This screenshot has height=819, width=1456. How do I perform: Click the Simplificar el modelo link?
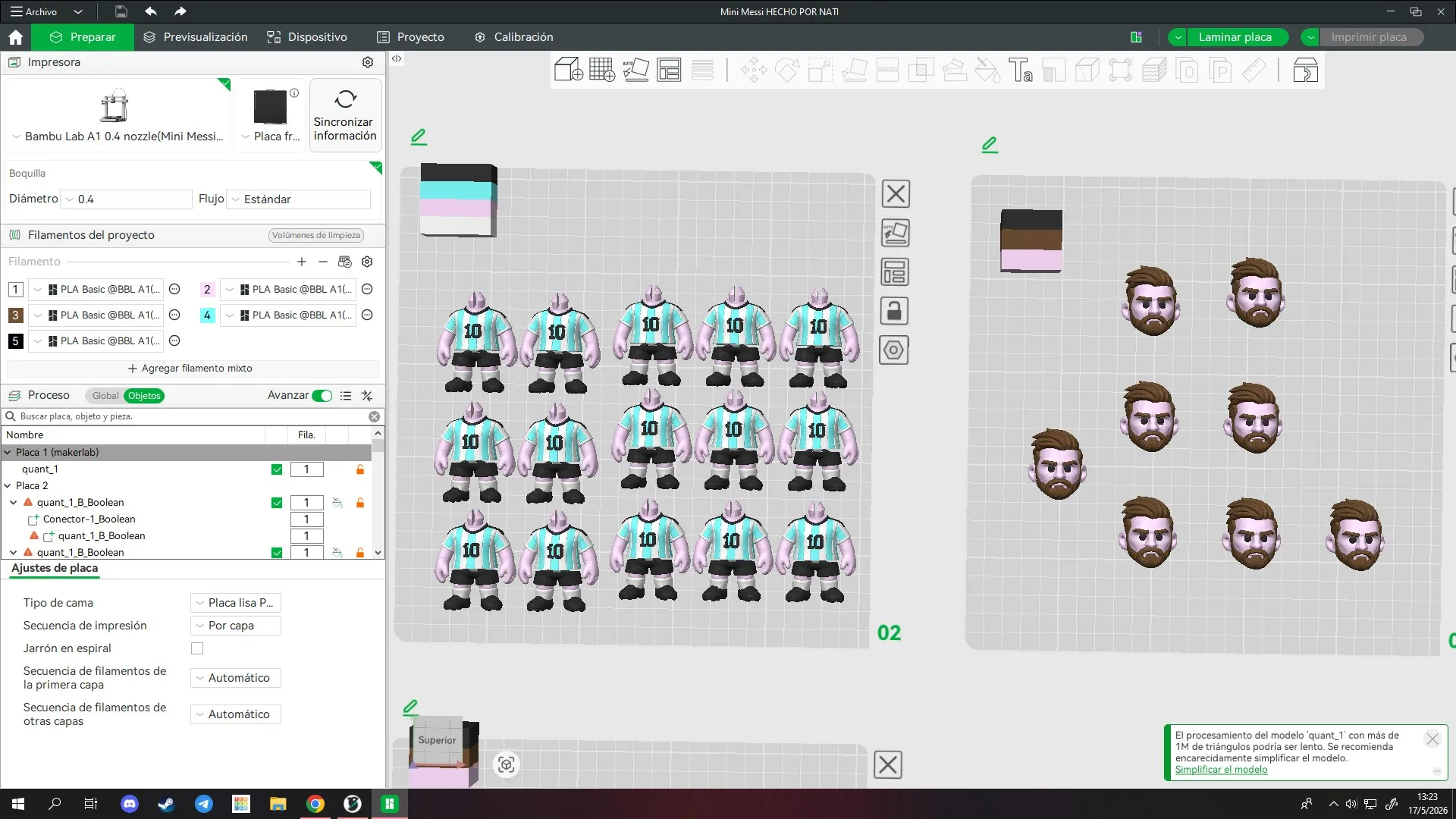1221,770
